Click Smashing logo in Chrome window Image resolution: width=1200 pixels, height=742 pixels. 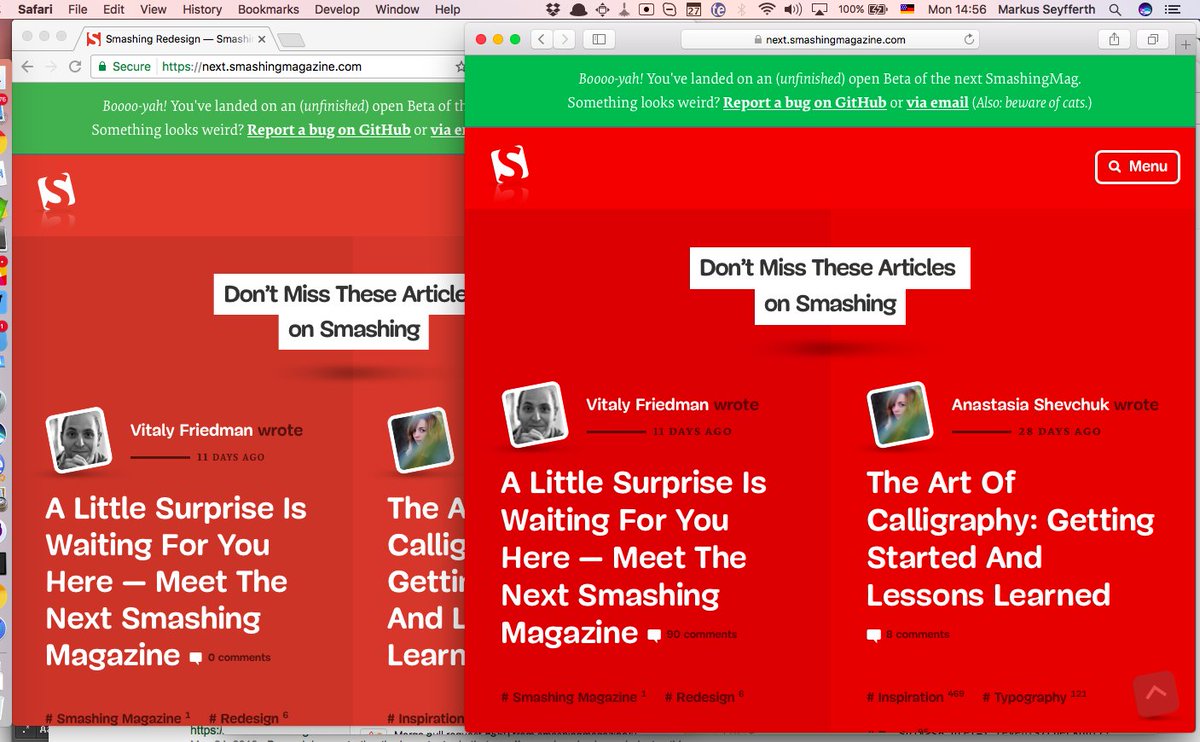(x=57, y=192)
